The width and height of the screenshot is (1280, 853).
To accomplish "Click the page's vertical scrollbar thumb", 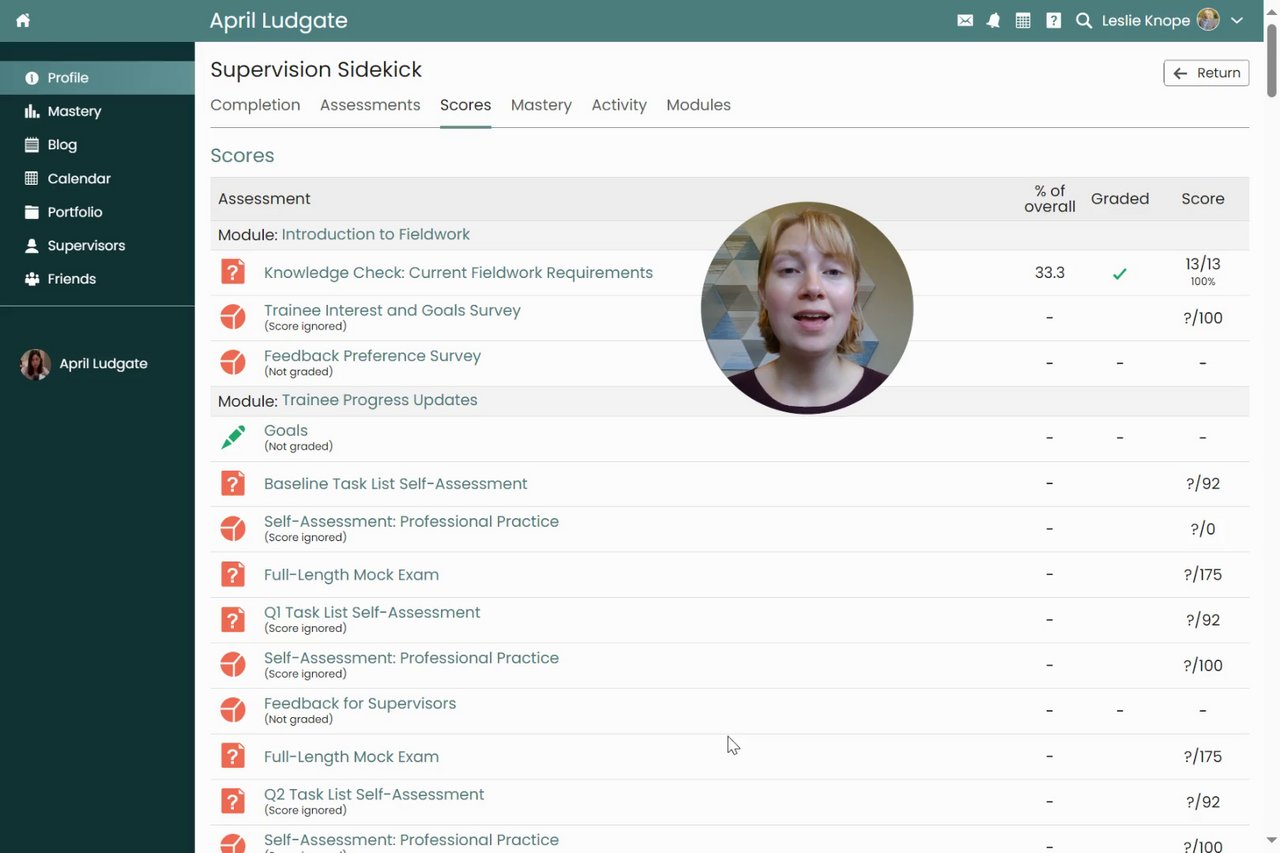I will [1272, 60].
